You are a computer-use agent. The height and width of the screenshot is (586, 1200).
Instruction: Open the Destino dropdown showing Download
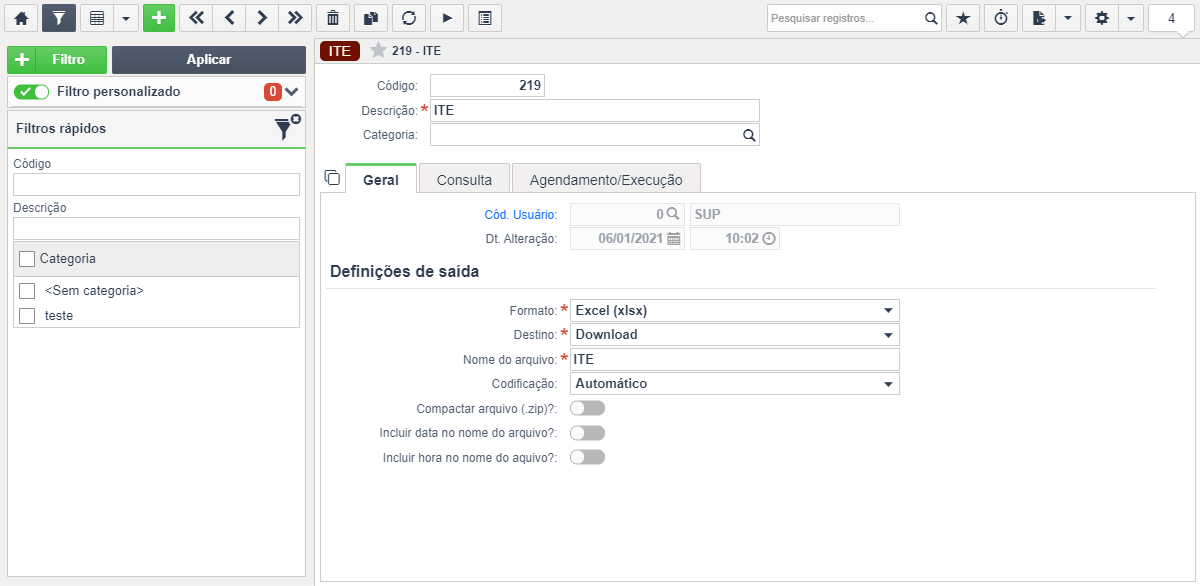pos(733,334)
